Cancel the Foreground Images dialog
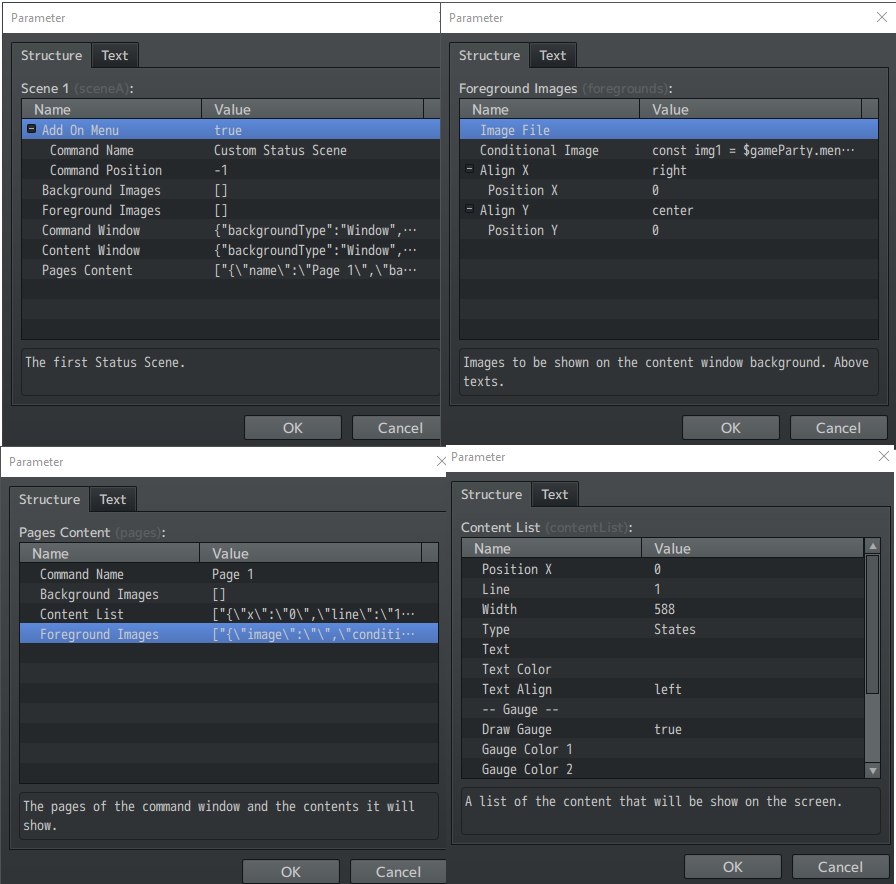This screenshot has height=884, width=896. (838, 428)
